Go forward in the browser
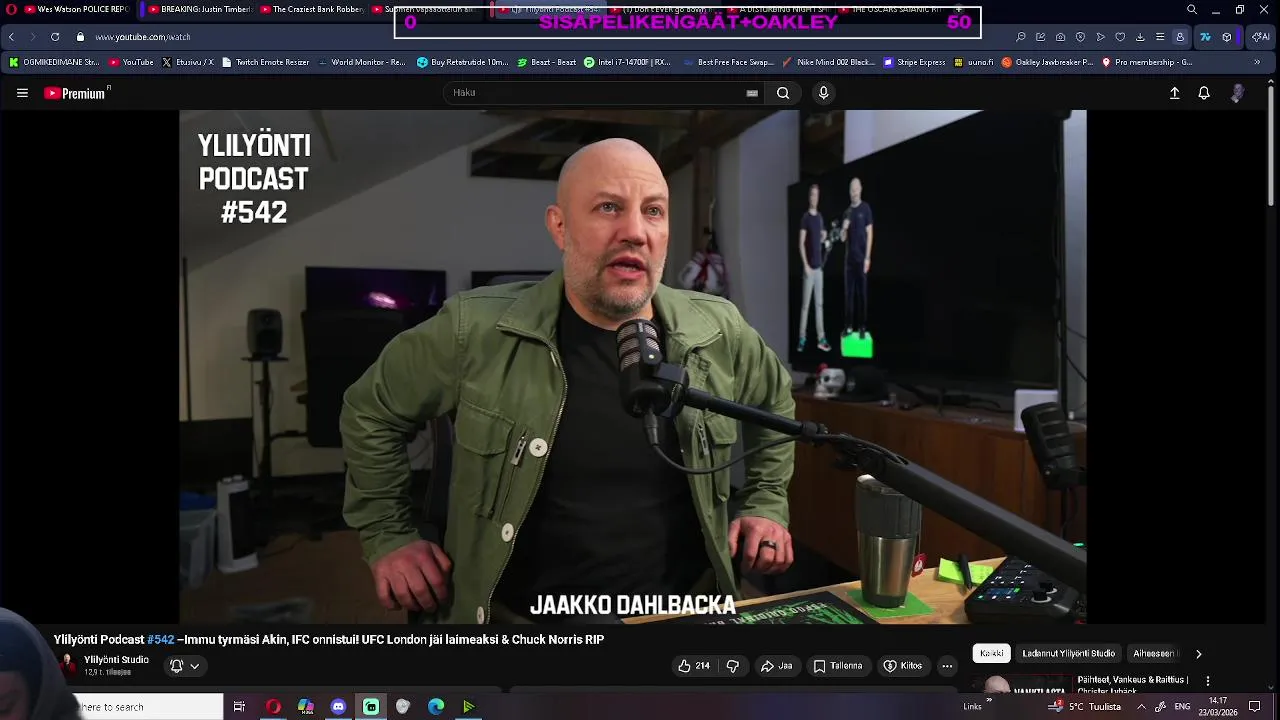The width and height of the screenshot is (1280, 720). (32, 37)
